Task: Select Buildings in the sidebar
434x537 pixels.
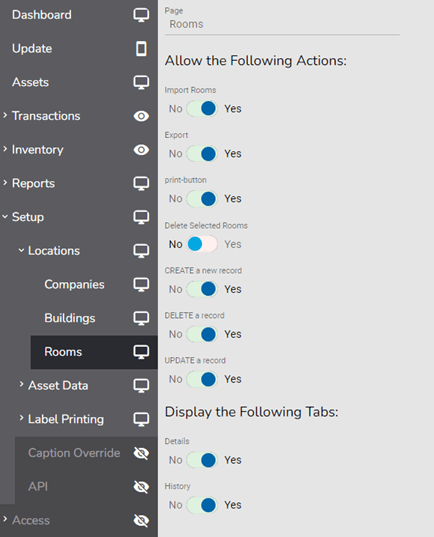Action: click(x=70, y=318)
